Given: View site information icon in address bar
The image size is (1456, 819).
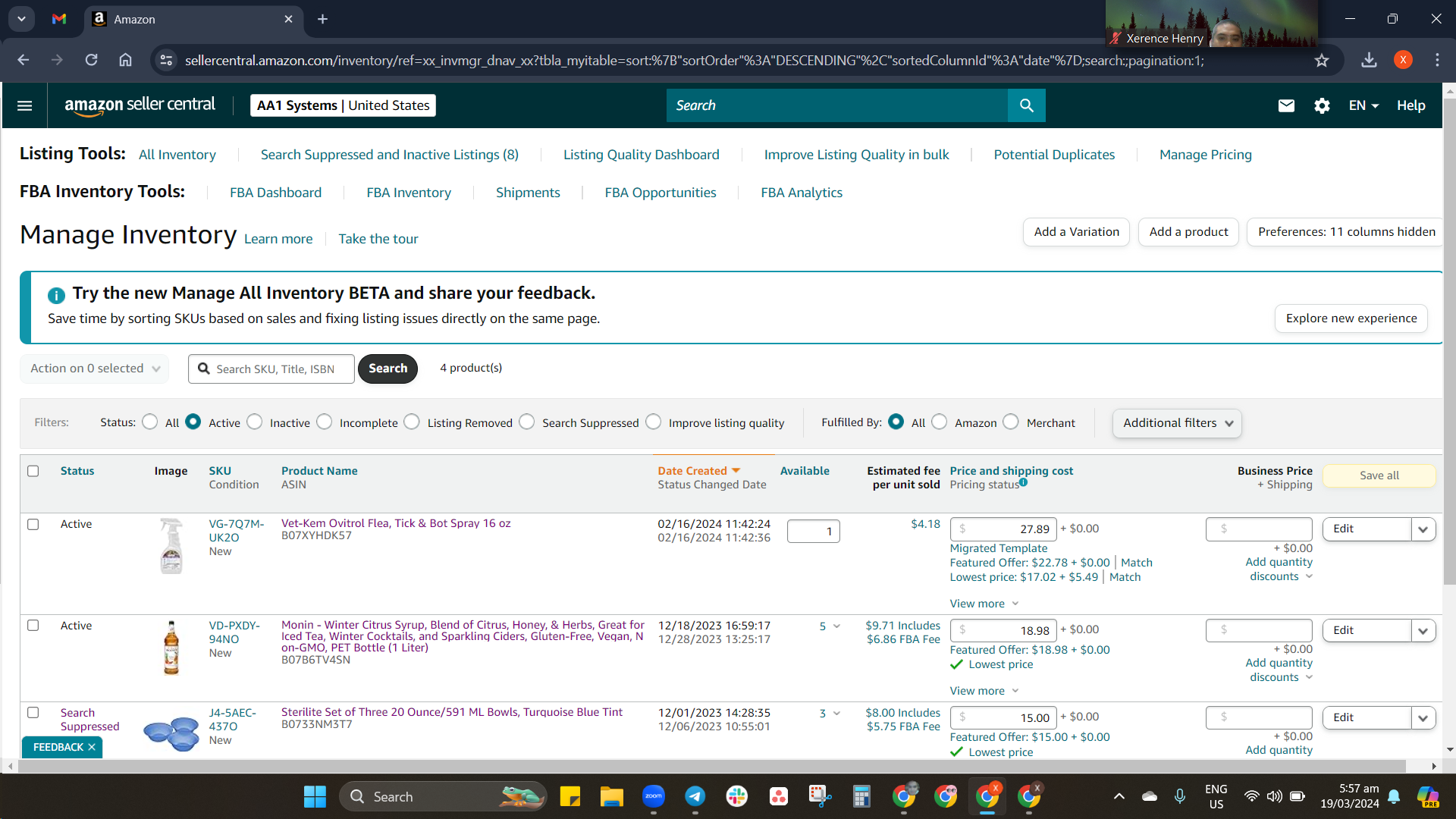Looking at the screenshot, I should [x=166, y=60].
